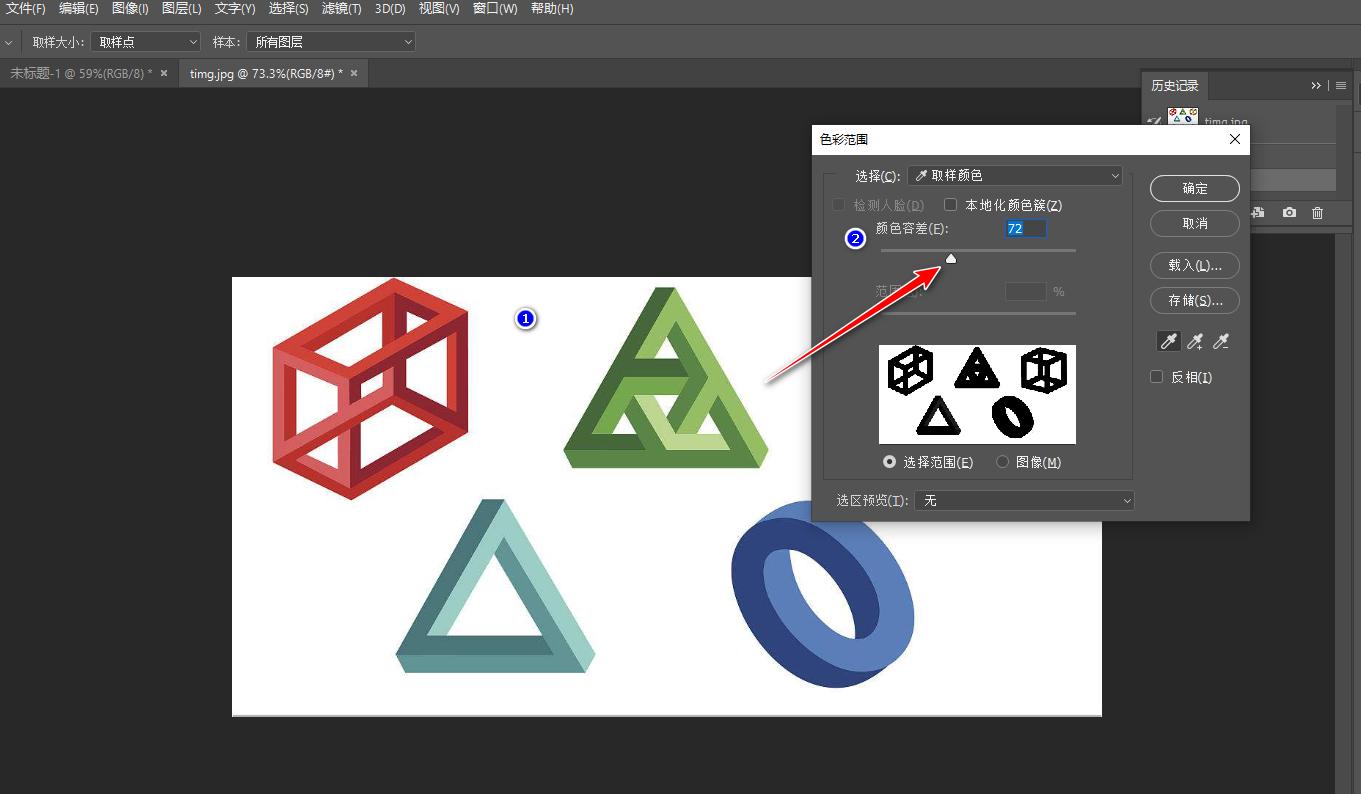1361x794 pixels.
Task: Enable the 本地化颜色簇 checkbox
Action: coord(951,205)
